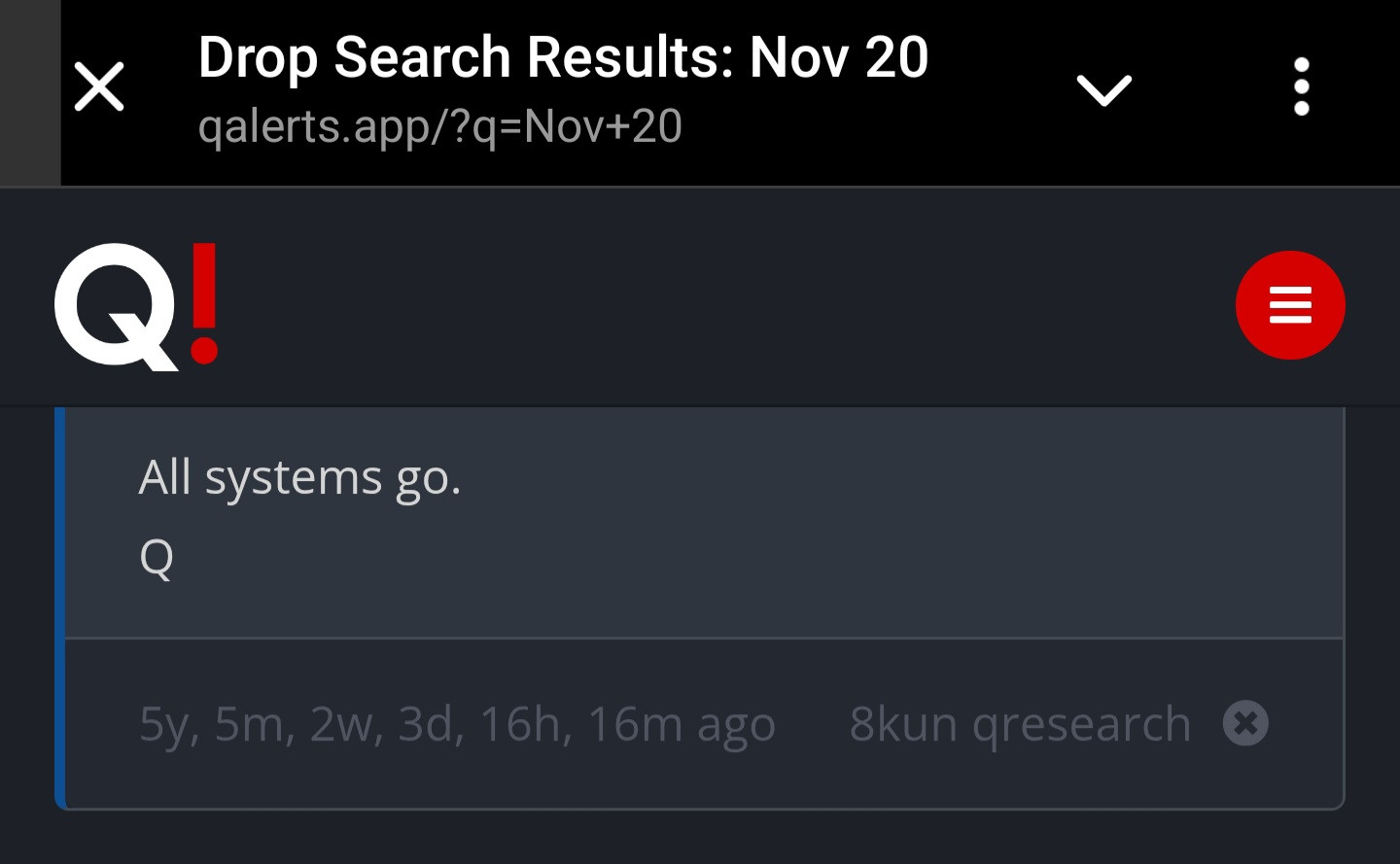
Task: Open the red hamburger menu button
Action: [1289, 305]
